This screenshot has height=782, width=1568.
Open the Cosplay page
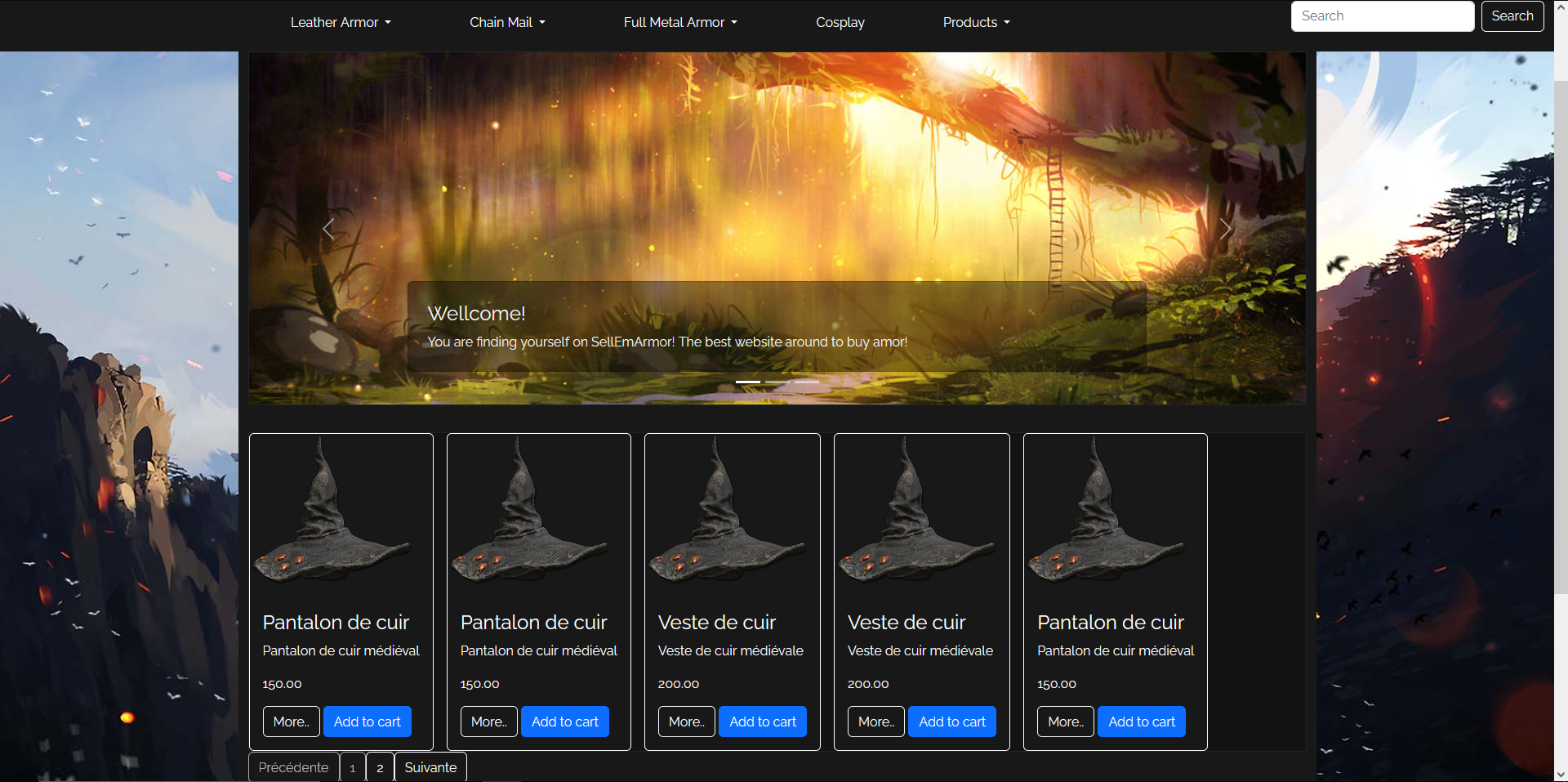pos(840,22)
